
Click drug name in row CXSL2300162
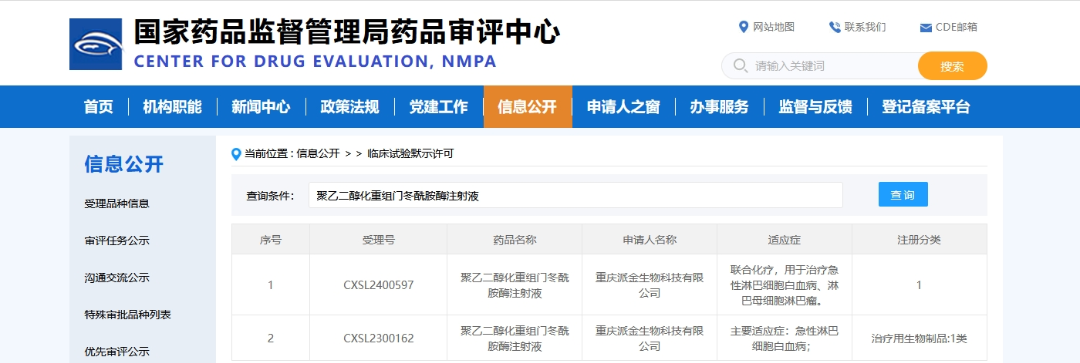515,338
